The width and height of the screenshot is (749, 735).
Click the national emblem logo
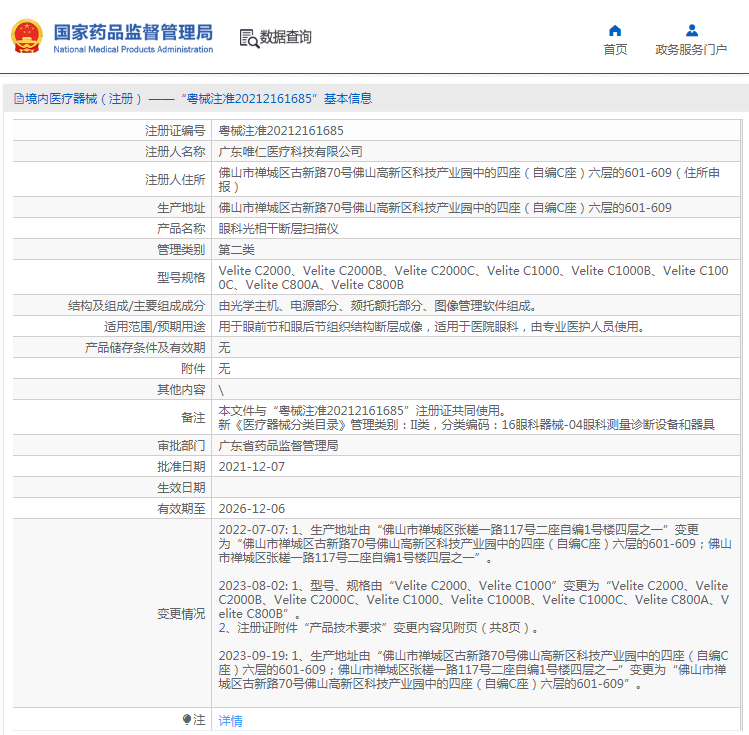(27, 36)
